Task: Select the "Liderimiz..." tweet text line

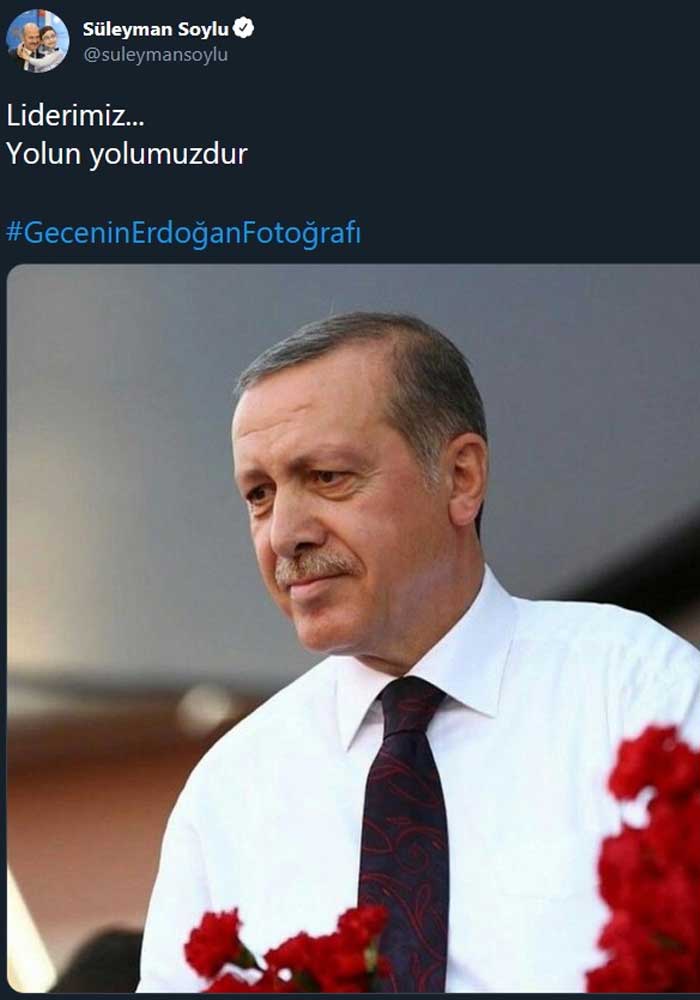Action: [75, 115]
